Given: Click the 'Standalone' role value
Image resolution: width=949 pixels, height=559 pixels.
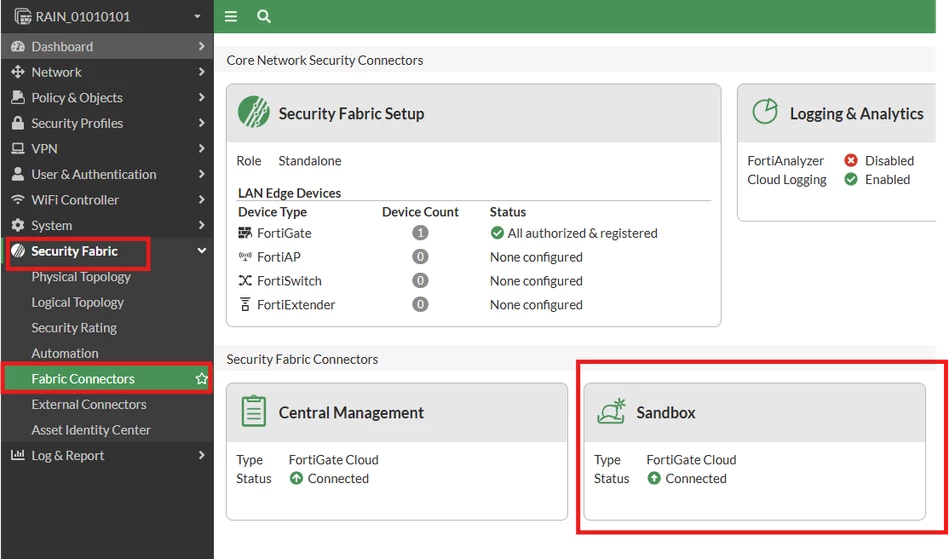Looking at the screenshot, I should coord(310,161).
